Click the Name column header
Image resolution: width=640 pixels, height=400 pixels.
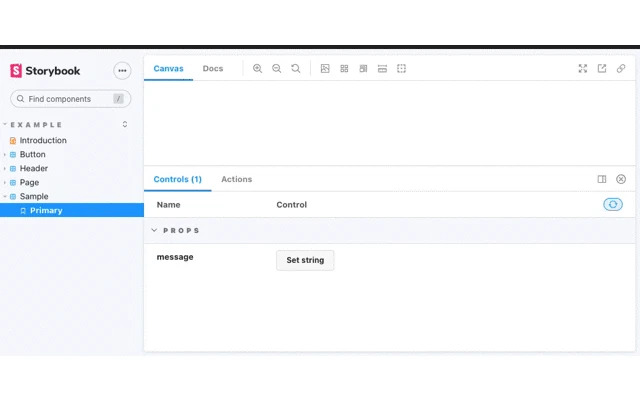click(168, 205)
